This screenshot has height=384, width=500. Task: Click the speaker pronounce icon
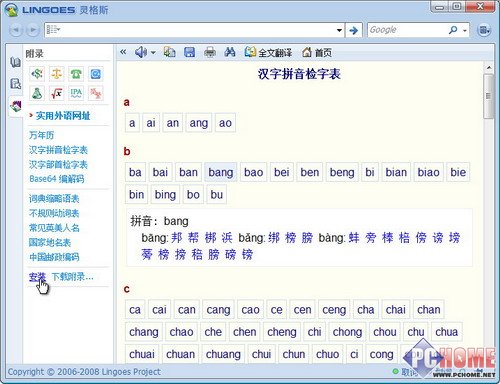click(141, 52)
